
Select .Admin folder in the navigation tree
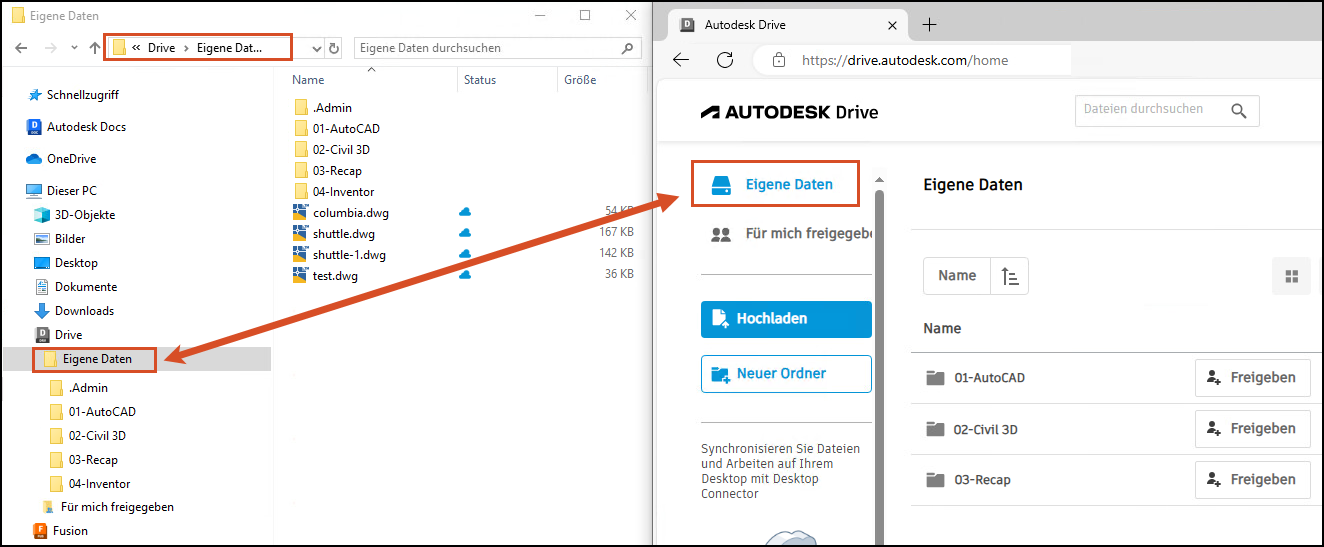(x=79, y=388)
